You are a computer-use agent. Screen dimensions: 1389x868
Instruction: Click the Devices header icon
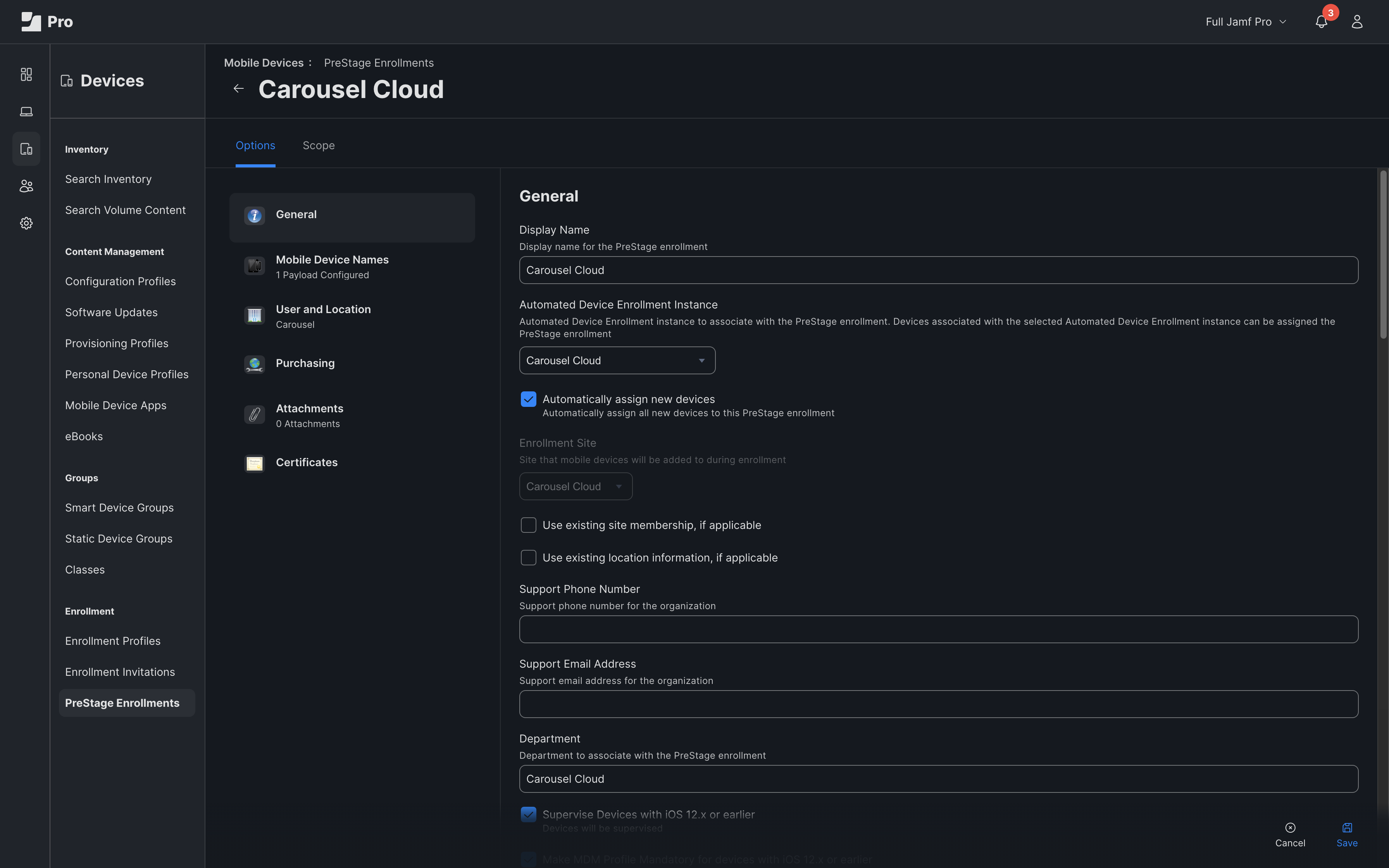pos(67,81)
